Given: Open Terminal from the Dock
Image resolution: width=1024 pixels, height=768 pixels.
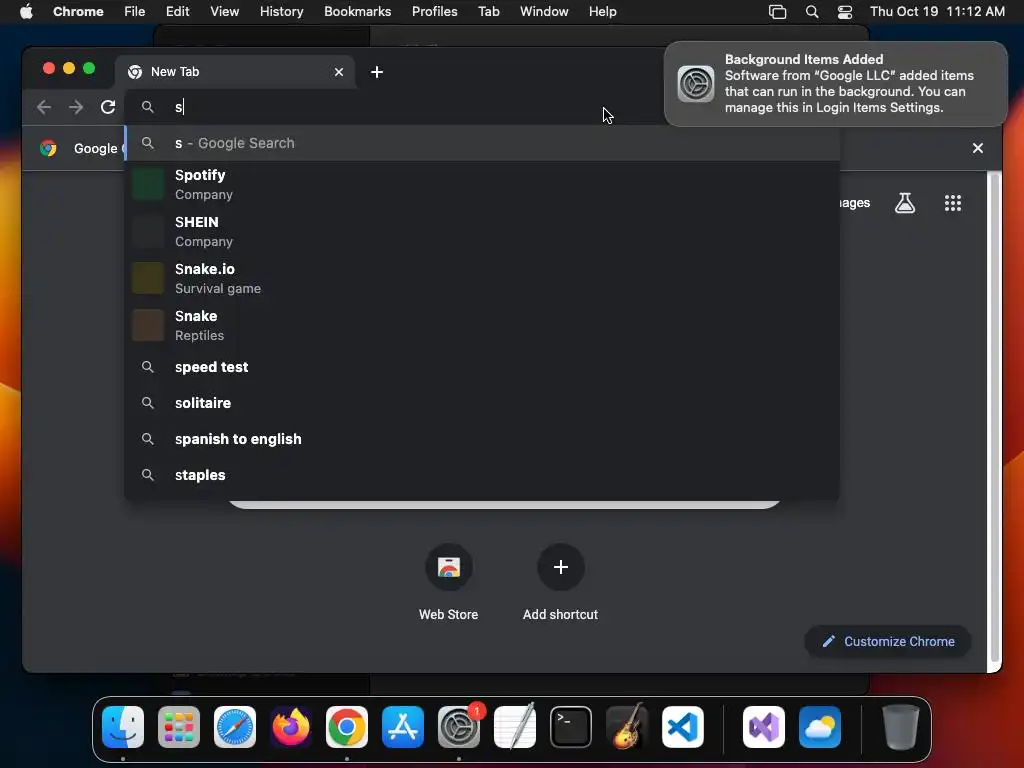Looking at the screenshot, I should (x=571, y=727).
